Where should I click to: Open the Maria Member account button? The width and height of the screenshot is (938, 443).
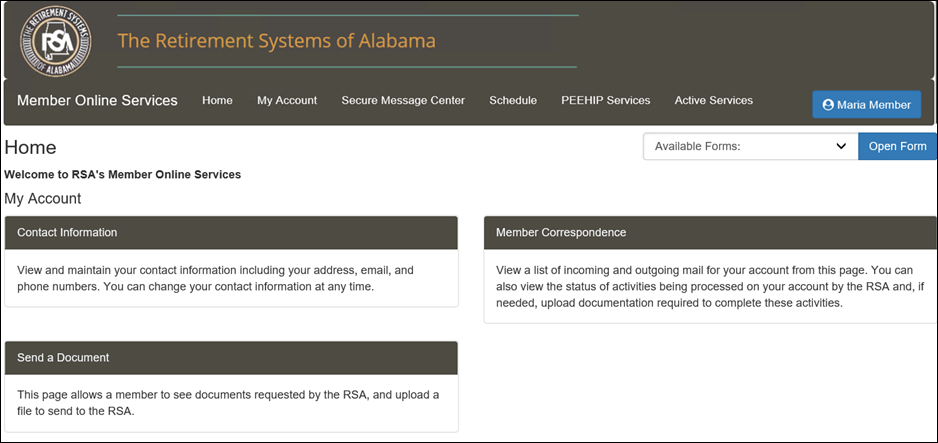(x=867, y=105)
